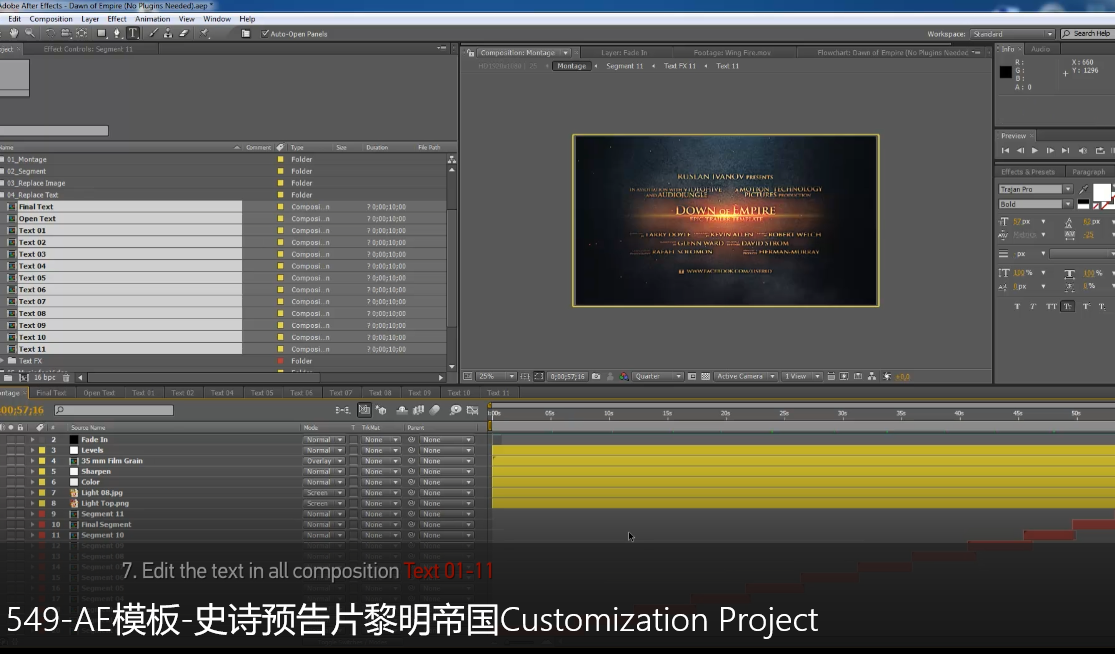Select the Rotation tool in the toolbar
The width and height of the screenshot is (1115, 654).
click(x=50, y=33)
